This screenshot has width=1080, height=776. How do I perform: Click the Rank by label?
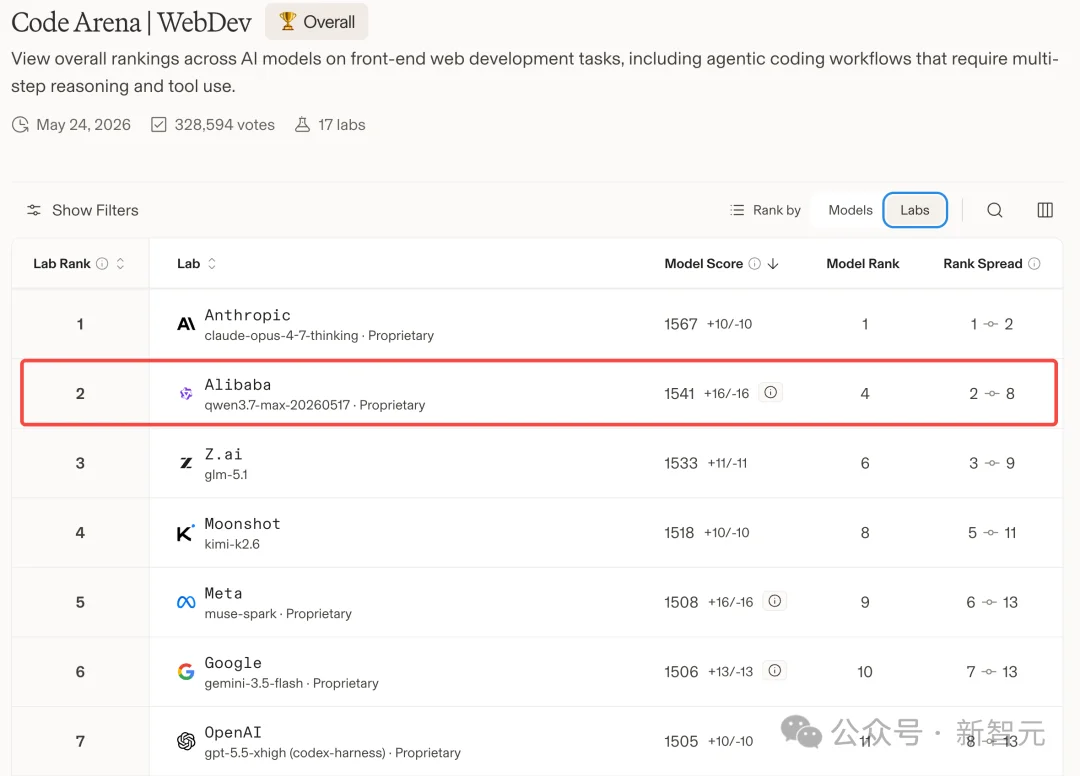click(776, 210)
